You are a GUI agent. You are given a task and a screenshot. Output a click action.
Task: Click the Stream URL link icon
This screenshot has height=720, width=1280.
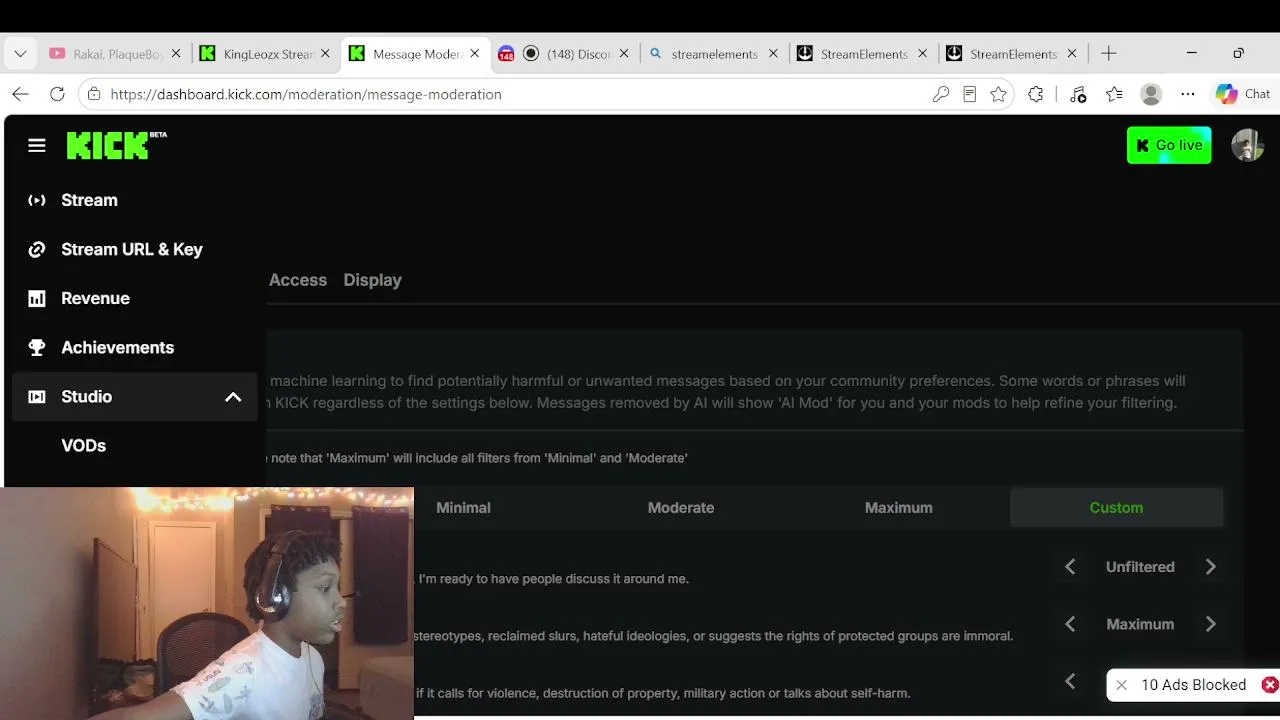click(37, 249)
